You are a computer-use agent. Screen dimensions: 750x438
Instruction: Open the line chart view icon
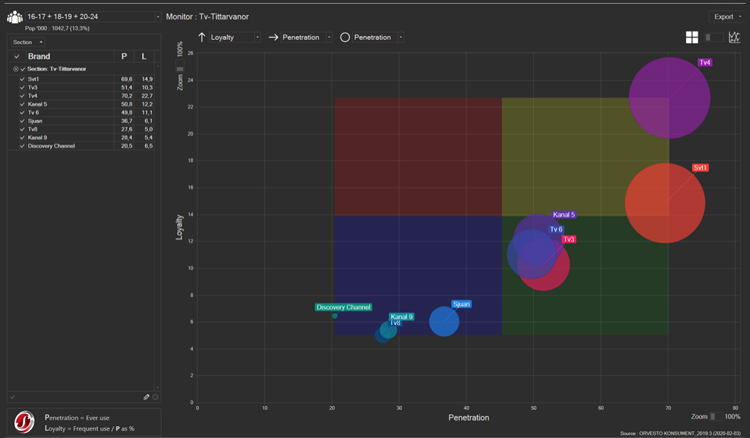click(734, 37)
